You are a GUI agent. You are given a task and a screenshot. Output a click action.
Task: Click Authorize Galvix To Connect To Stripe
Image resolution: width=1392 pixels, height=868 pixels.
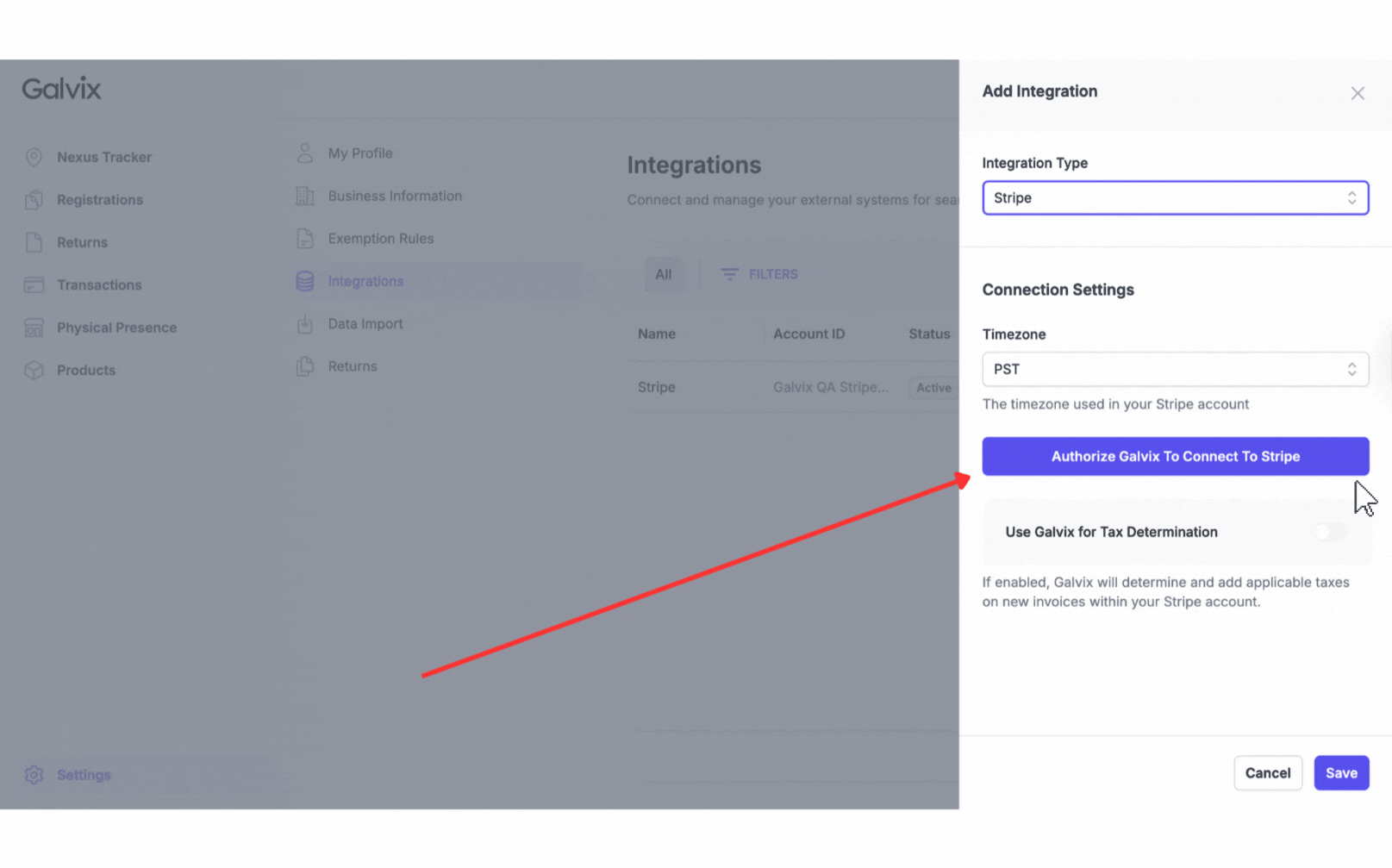click(x=1176, y=456)
